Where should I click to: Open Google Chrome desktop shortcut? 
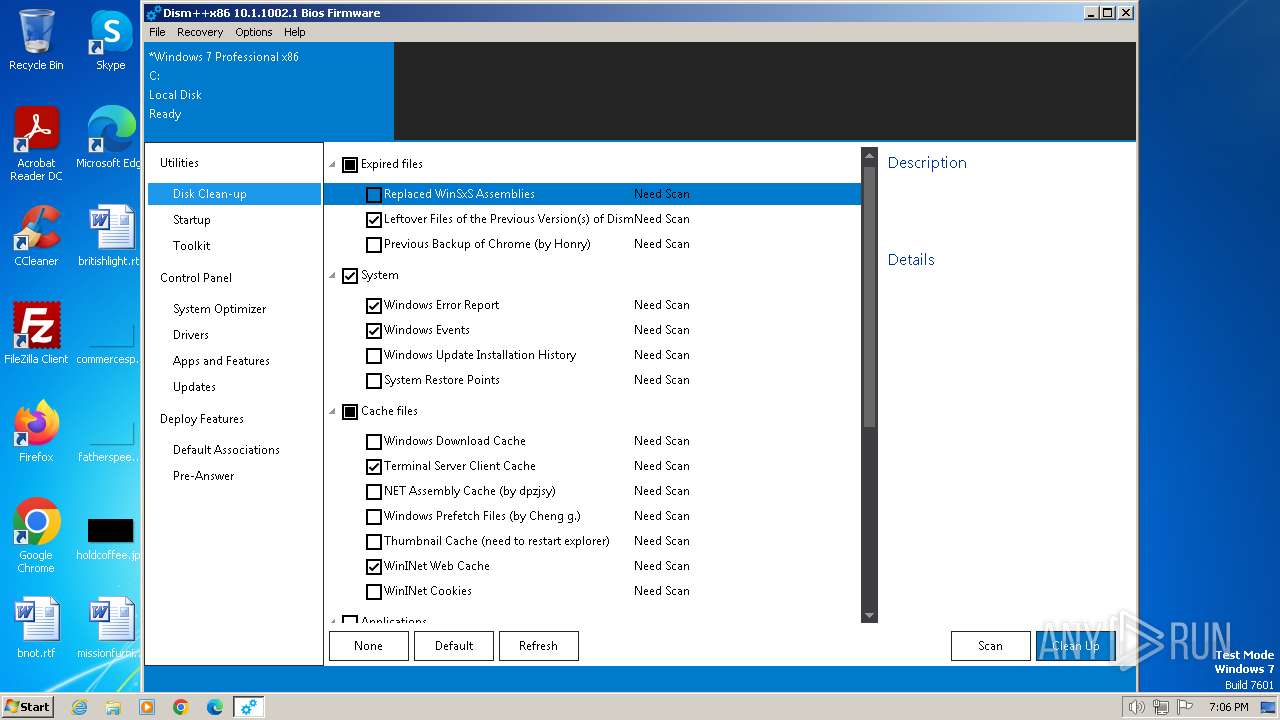pos(36,536)
